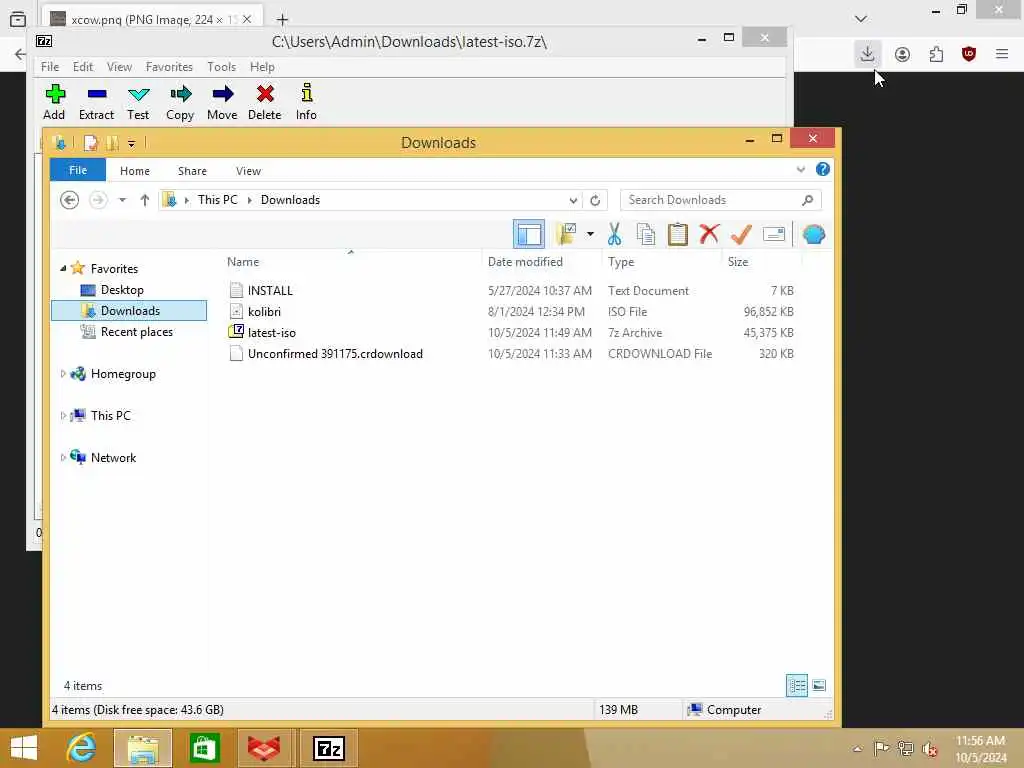Click the folder options checkbox icon
This screenshot has width=1024, height=768.
tap(566, 234)
